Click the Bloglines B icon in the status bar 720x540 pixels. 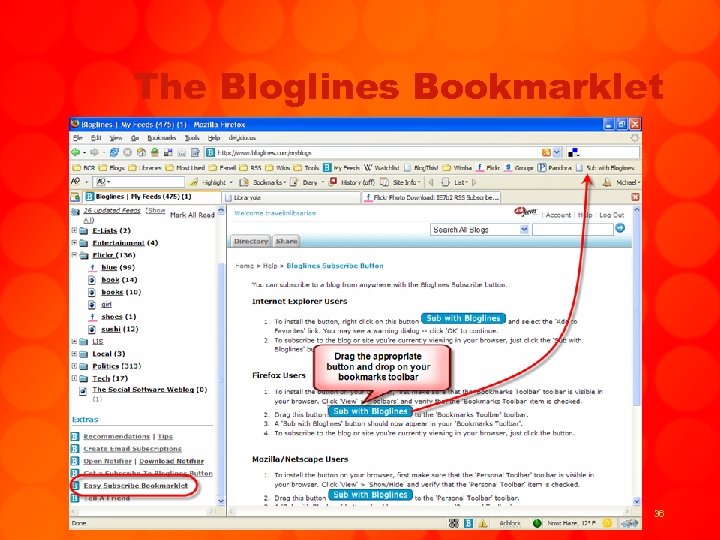[468, 523]
